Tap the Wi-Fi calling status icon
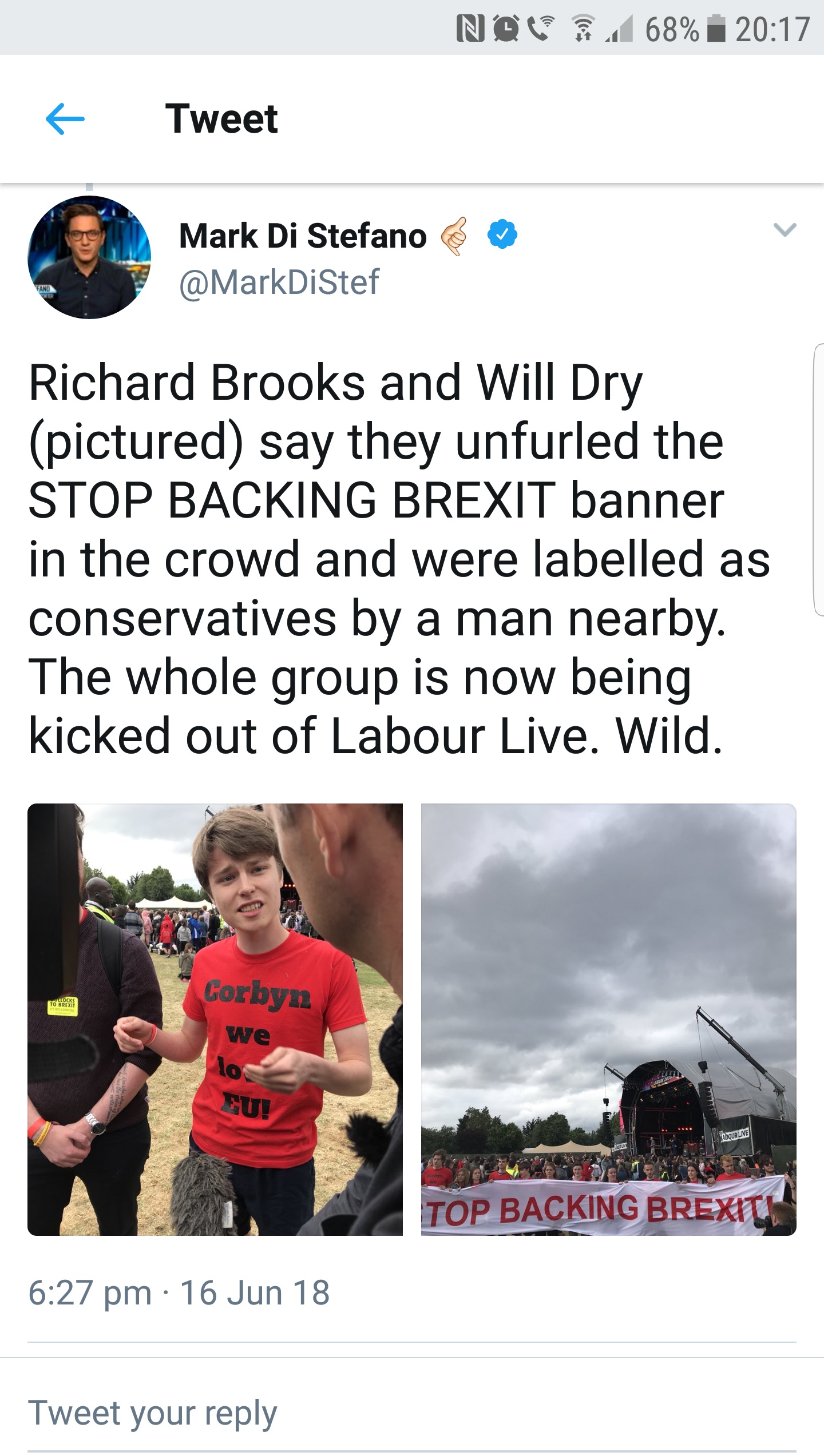The height and width of the screenshot is (1456, 824). tap(541, 29)
